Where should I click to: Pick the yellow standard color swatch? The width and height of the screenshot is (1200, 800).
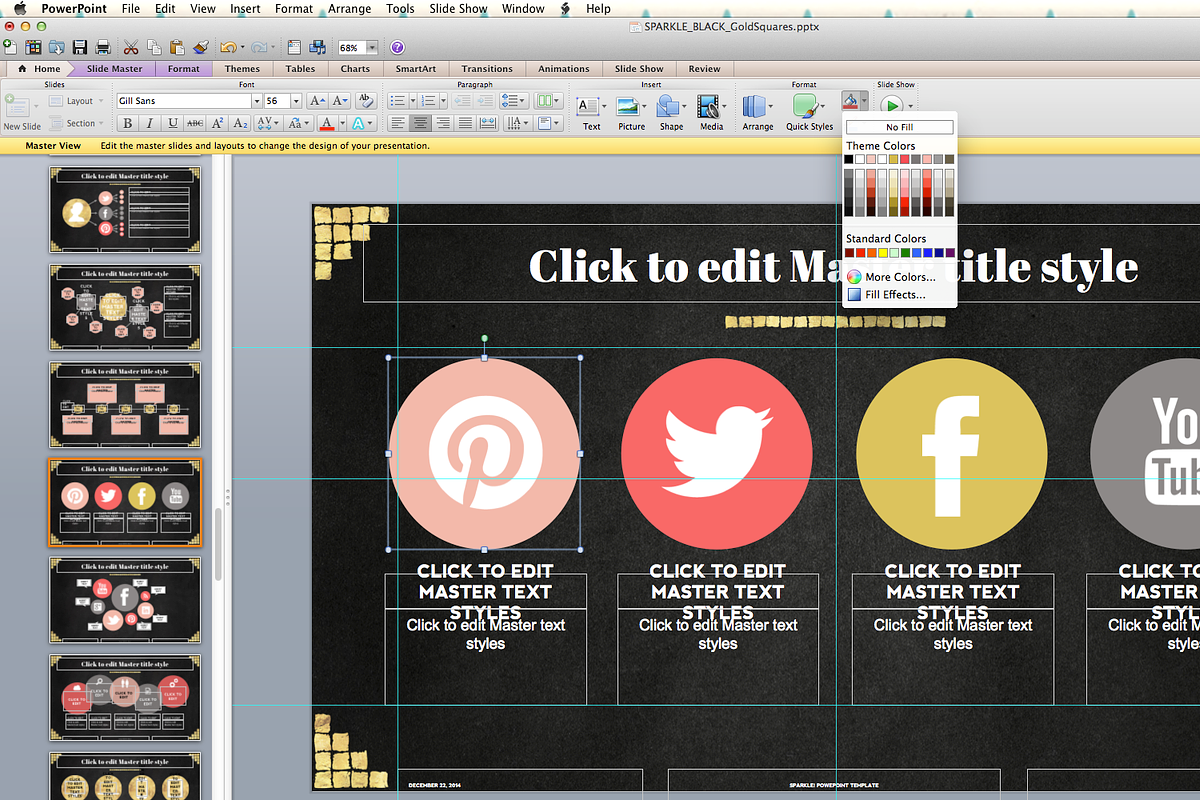[x=883, y=254]
